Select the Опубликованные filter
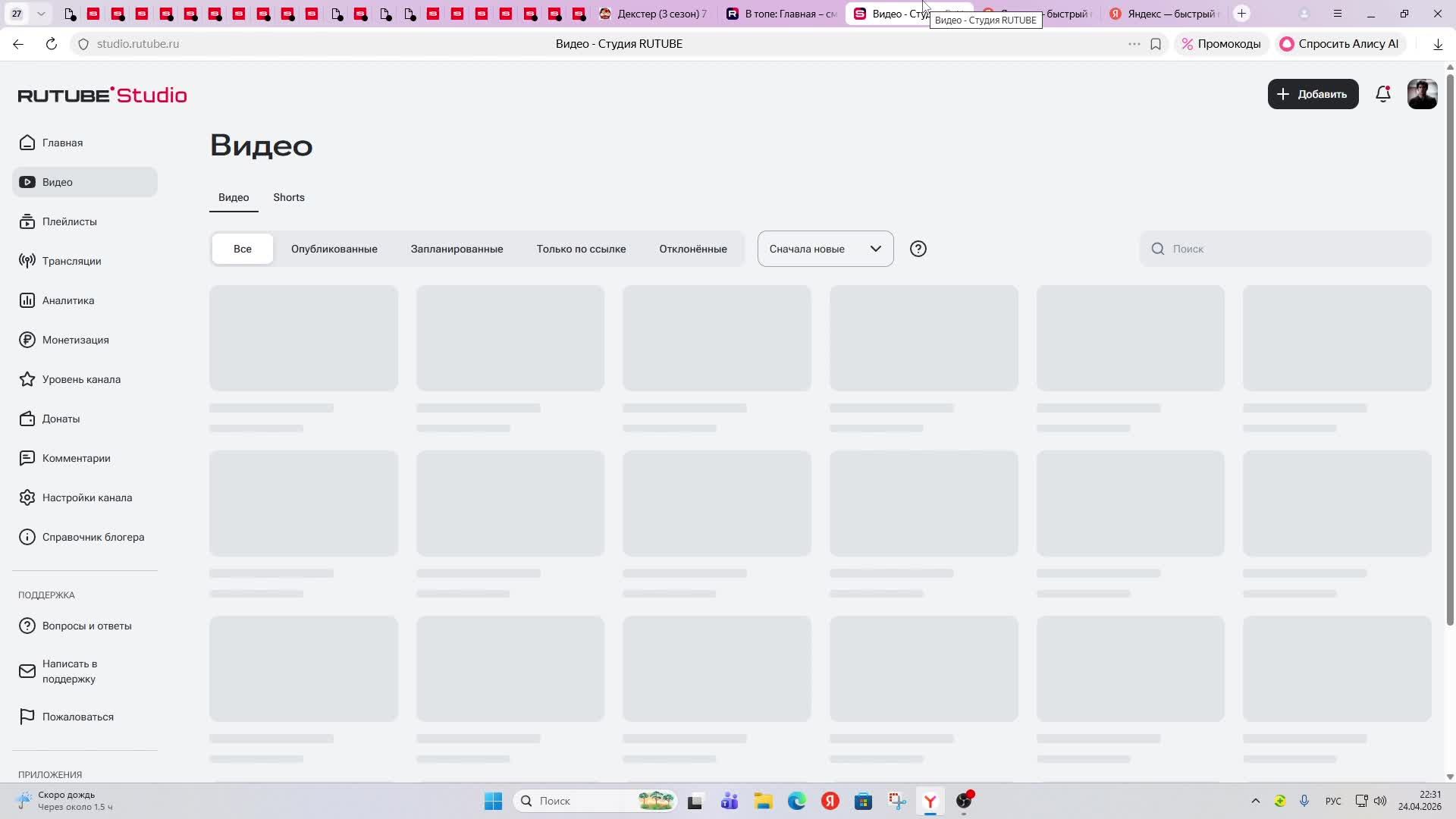The image size is (1456, 819). click(334, 249)
